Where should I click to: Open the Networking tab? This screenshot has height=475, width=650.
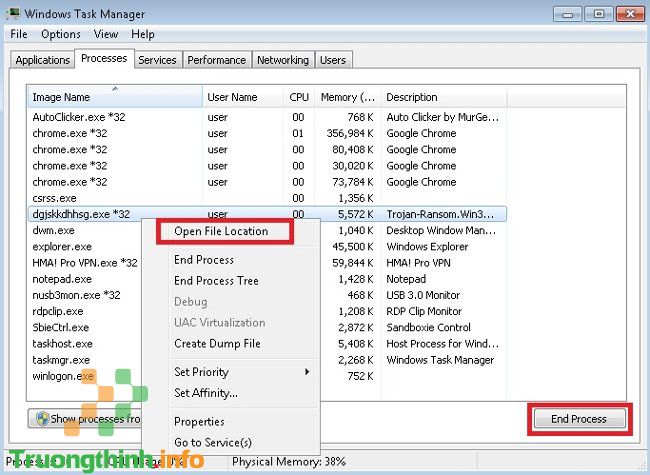pyautogui.click(x=283, y=60)
